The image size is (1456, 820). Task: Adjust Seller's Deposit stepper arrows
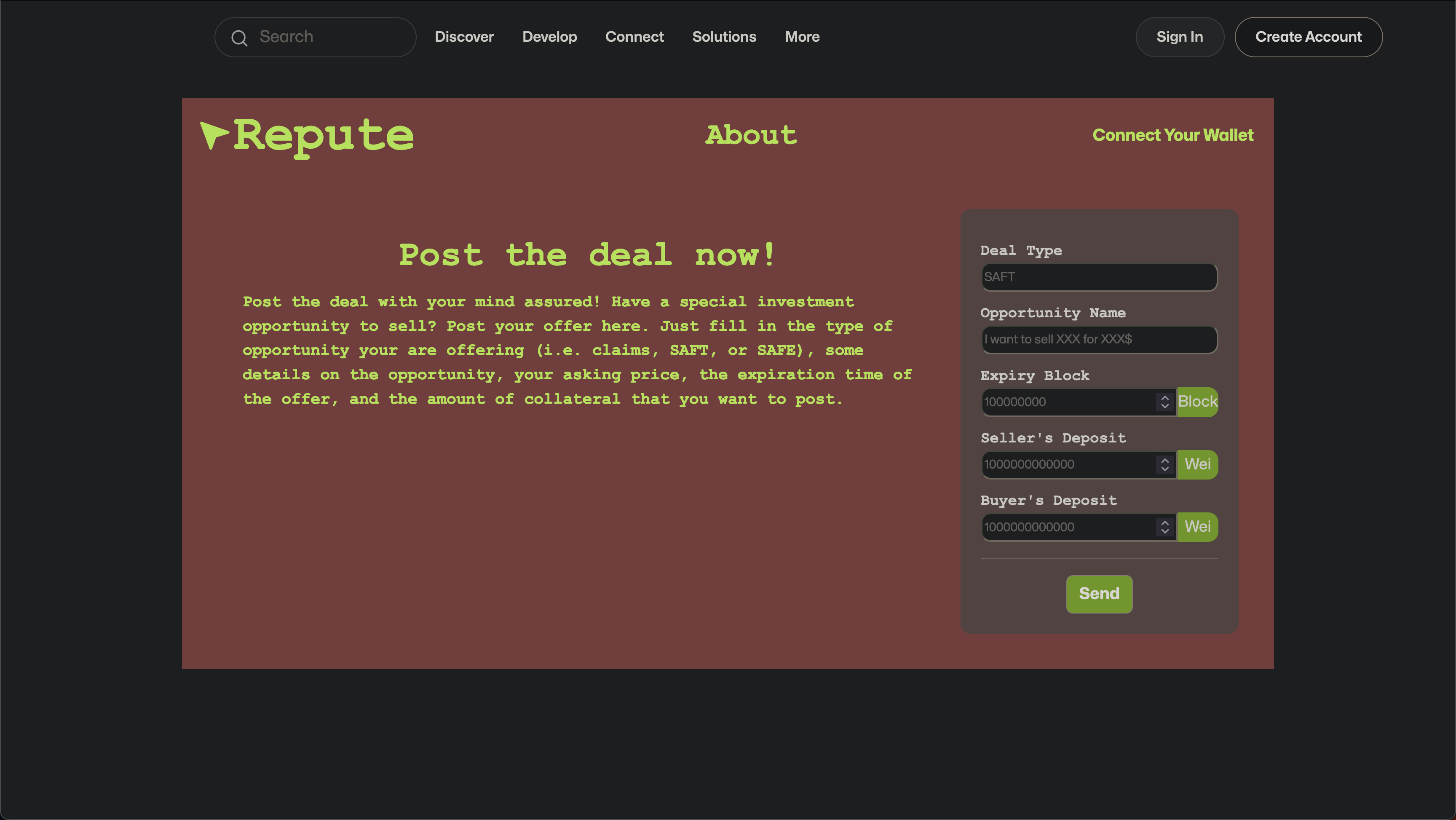pos(1164,464)
